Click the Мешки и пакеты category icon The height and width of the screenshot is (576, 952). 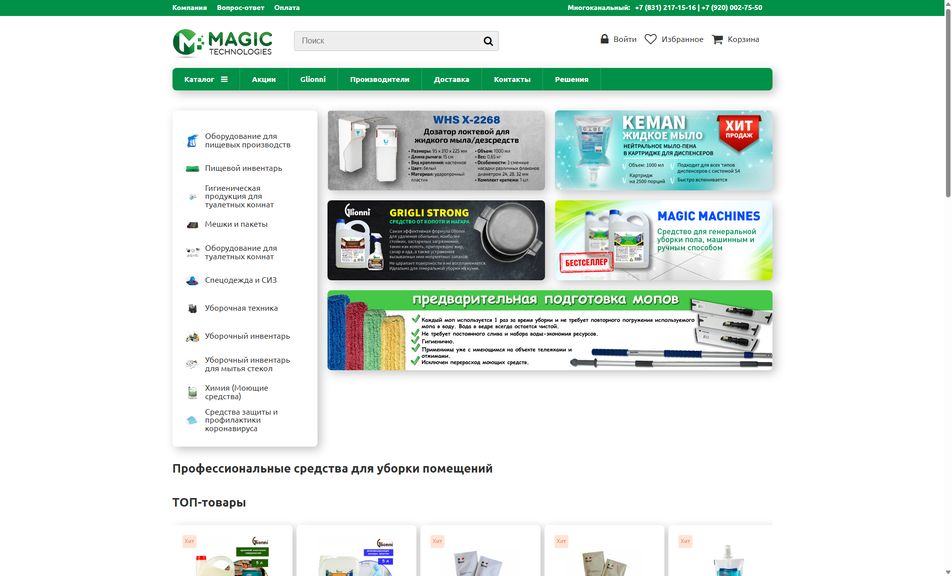(x=192, y=225)
